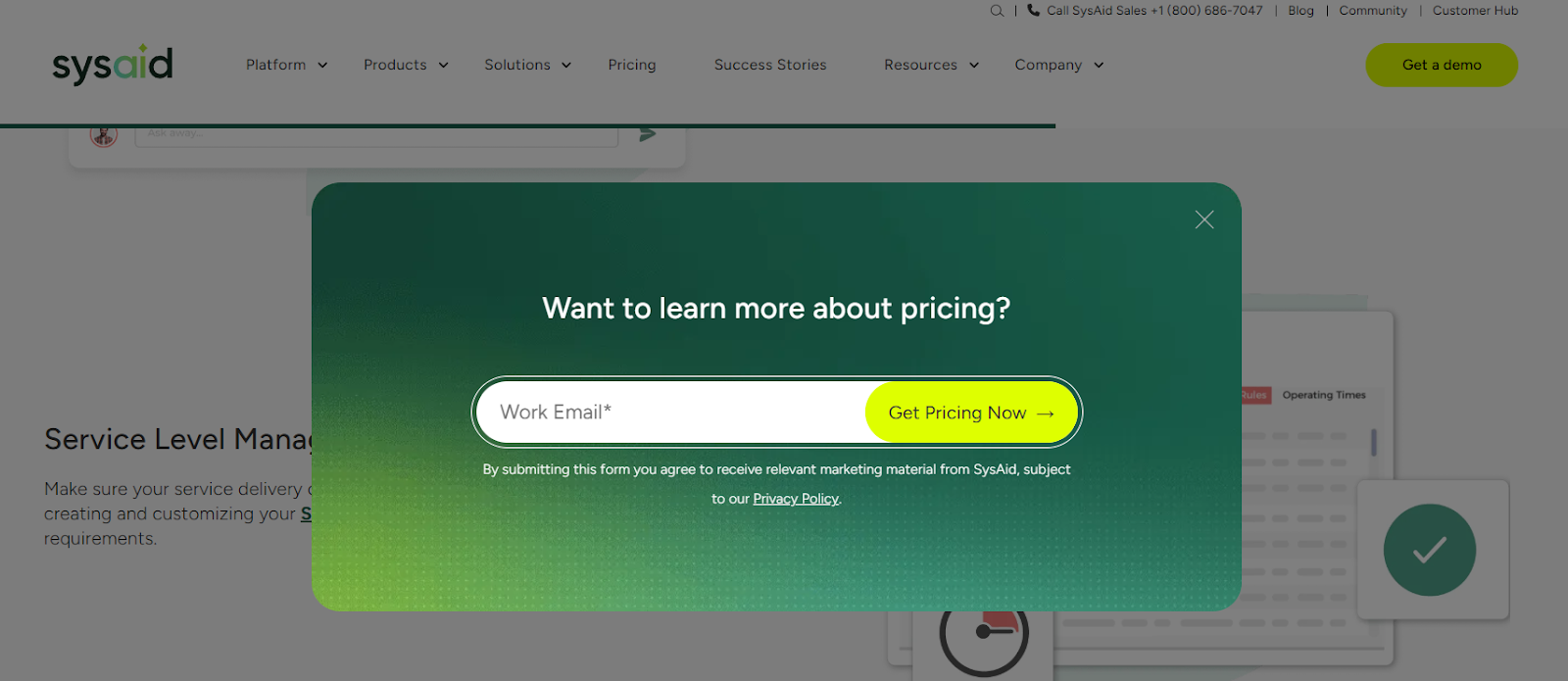
Task: Click the send arrow in chat box
Action: coord(647,134)
